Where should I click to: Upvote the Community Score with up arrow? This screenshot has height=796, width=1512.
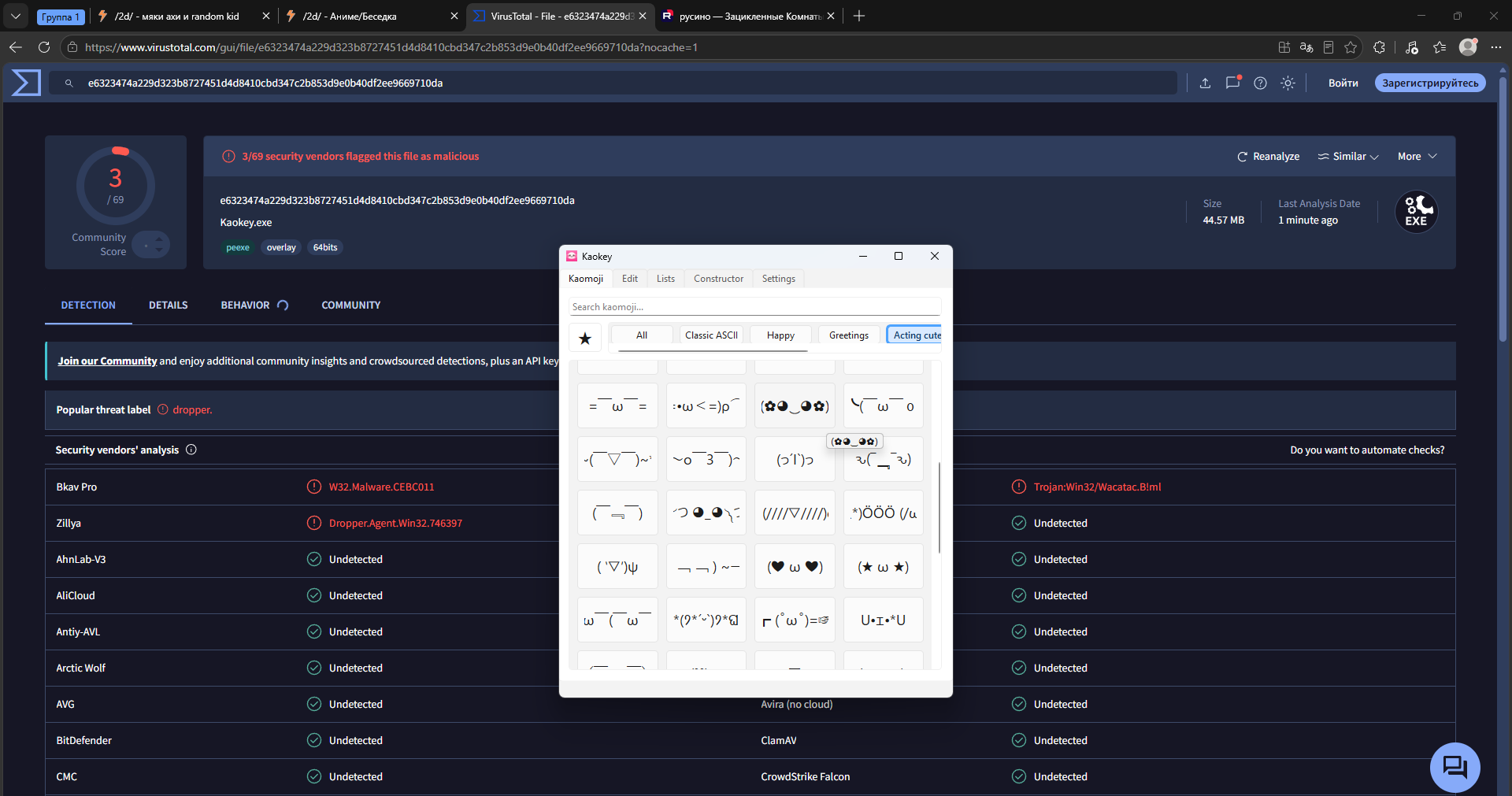click(x=158, y=239)
